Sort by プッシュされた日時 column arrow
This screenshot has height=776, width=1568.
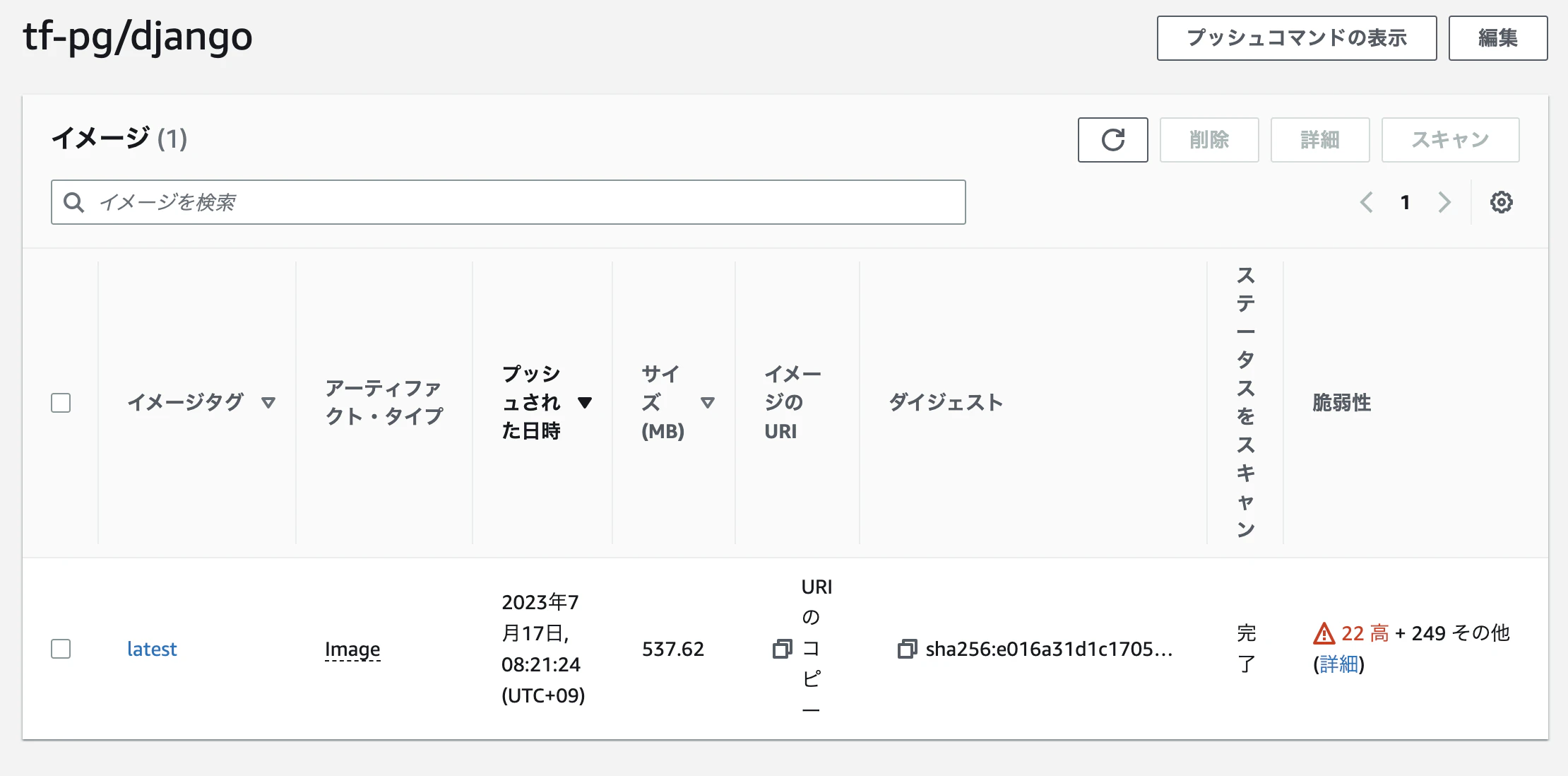584,403
